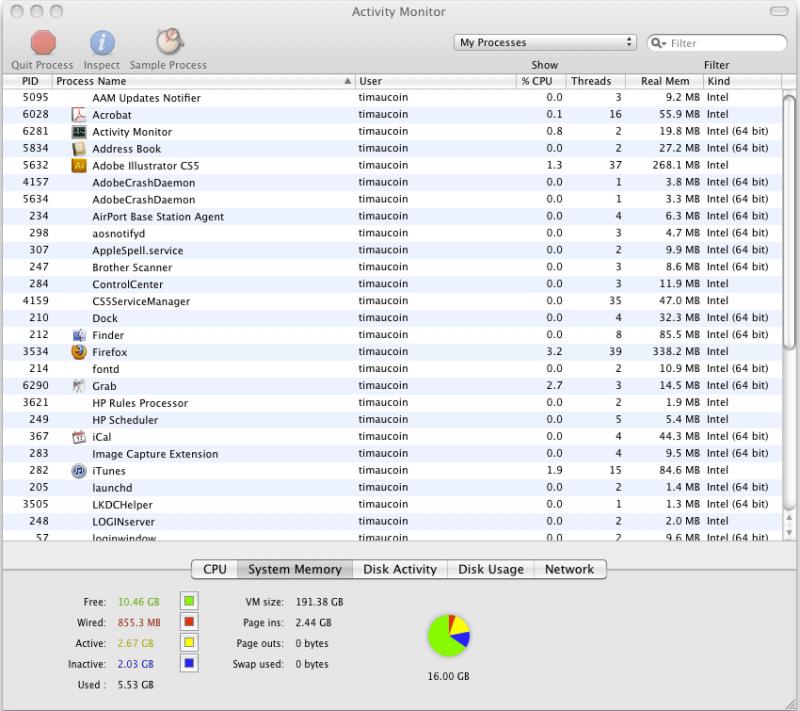Select the AppleSpell.service process
This screenshot has width=800, height=711.
click(392, 250)
